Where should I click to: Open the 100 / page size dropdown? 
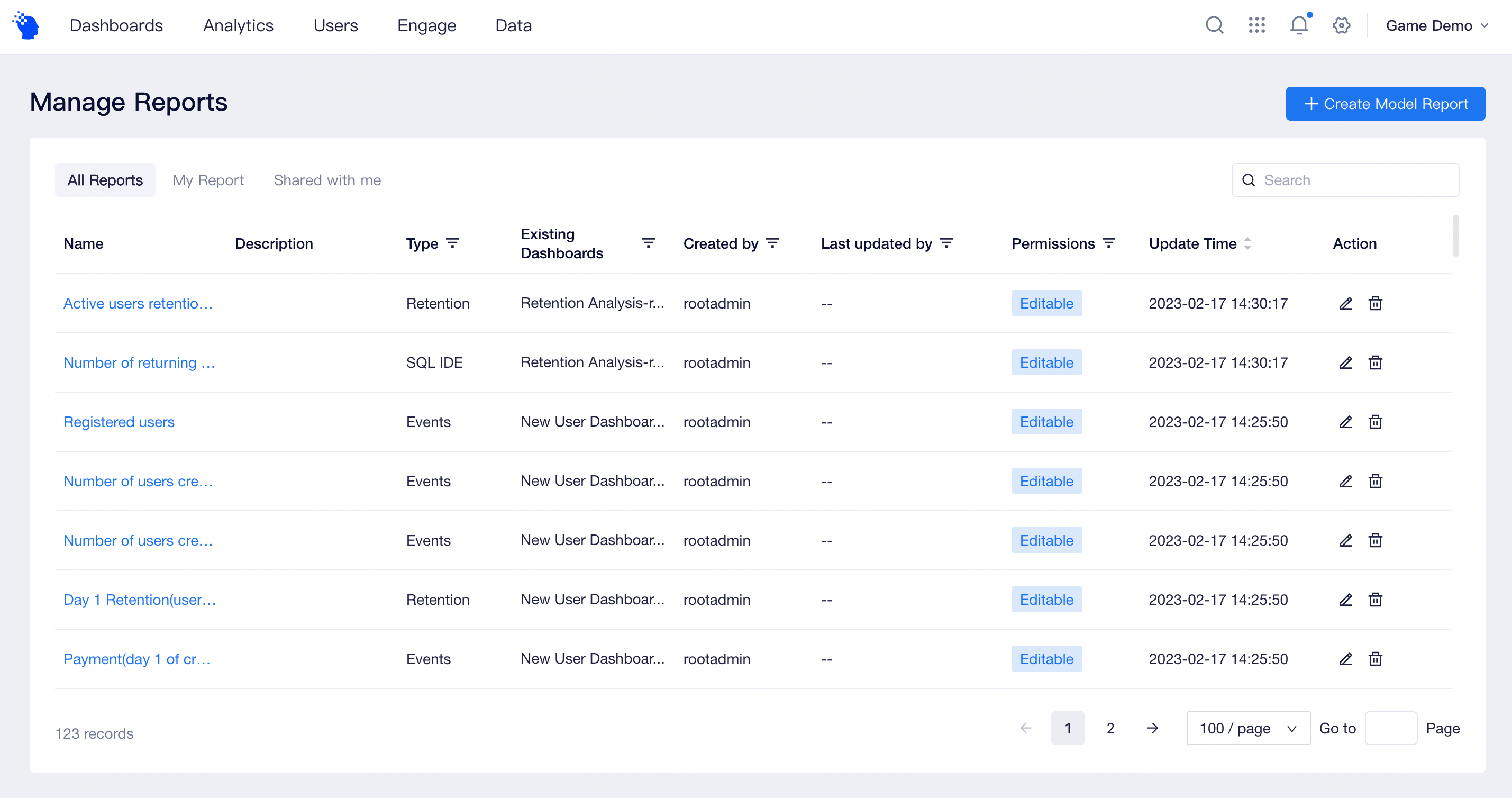point(1248,728)
